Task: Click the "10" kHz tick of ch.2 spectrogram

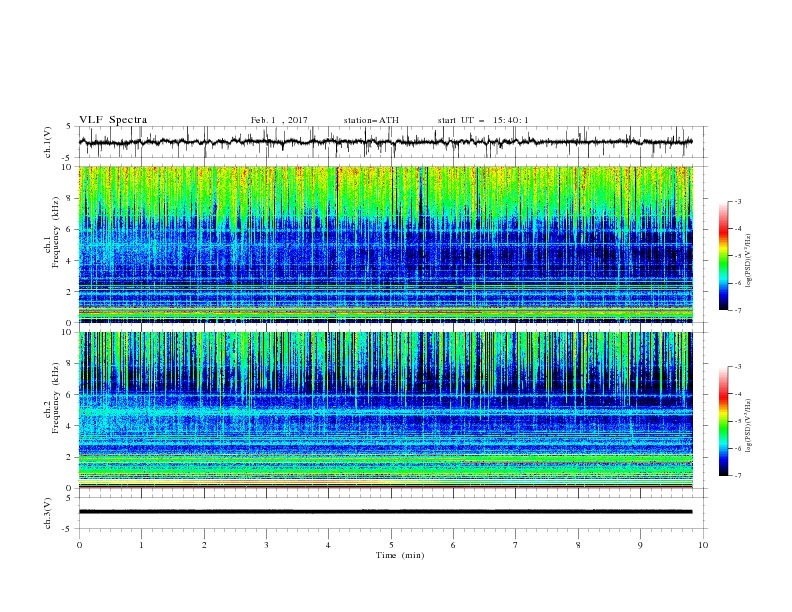Action: pyautogui.click(x=68, y=332)
